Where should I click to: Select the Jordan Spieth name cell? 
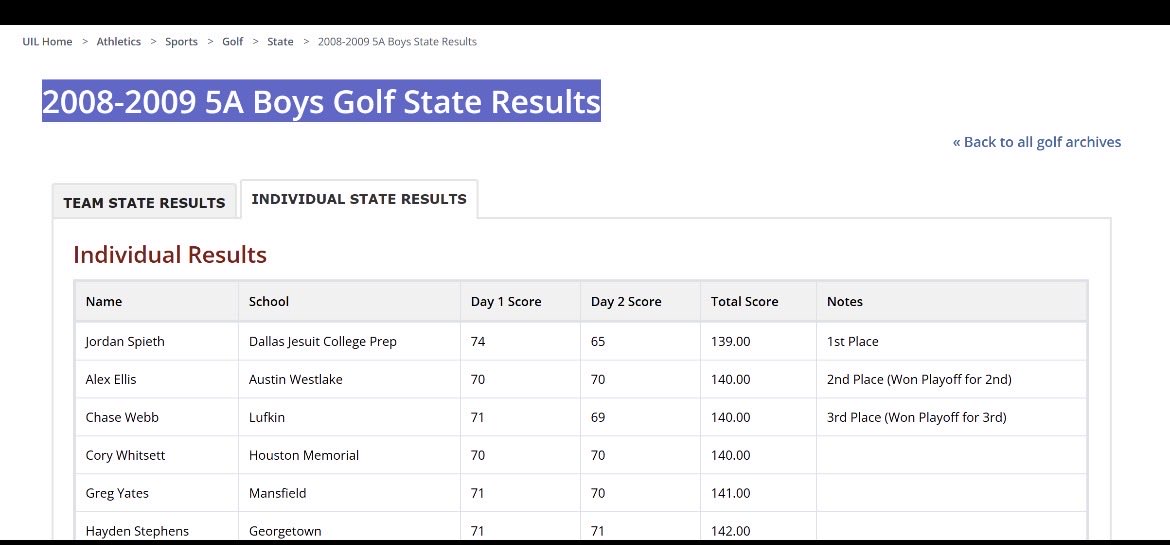[157, 341]
